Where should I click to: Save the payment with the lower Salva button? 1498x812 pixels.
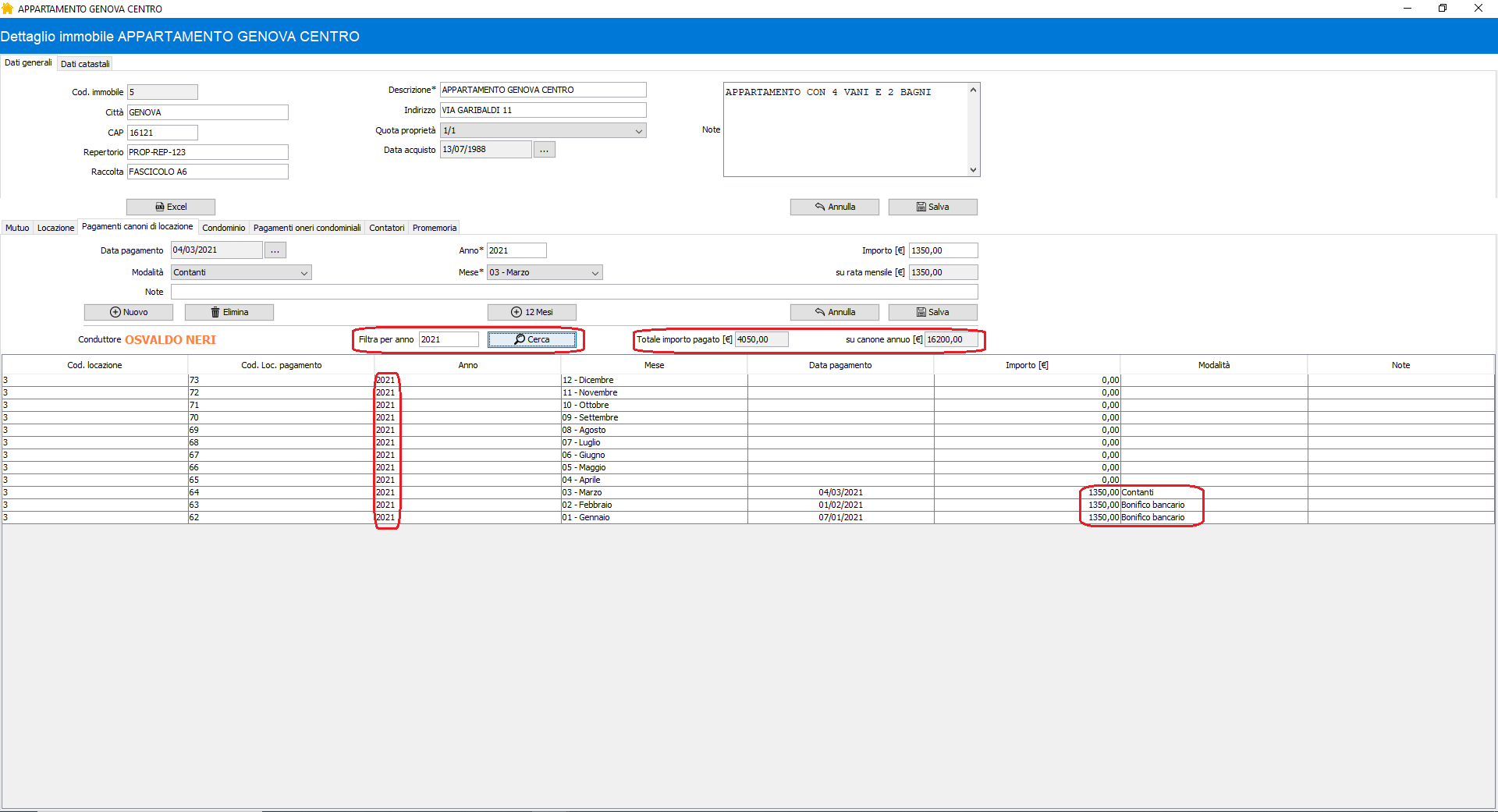tap(932, 312)
